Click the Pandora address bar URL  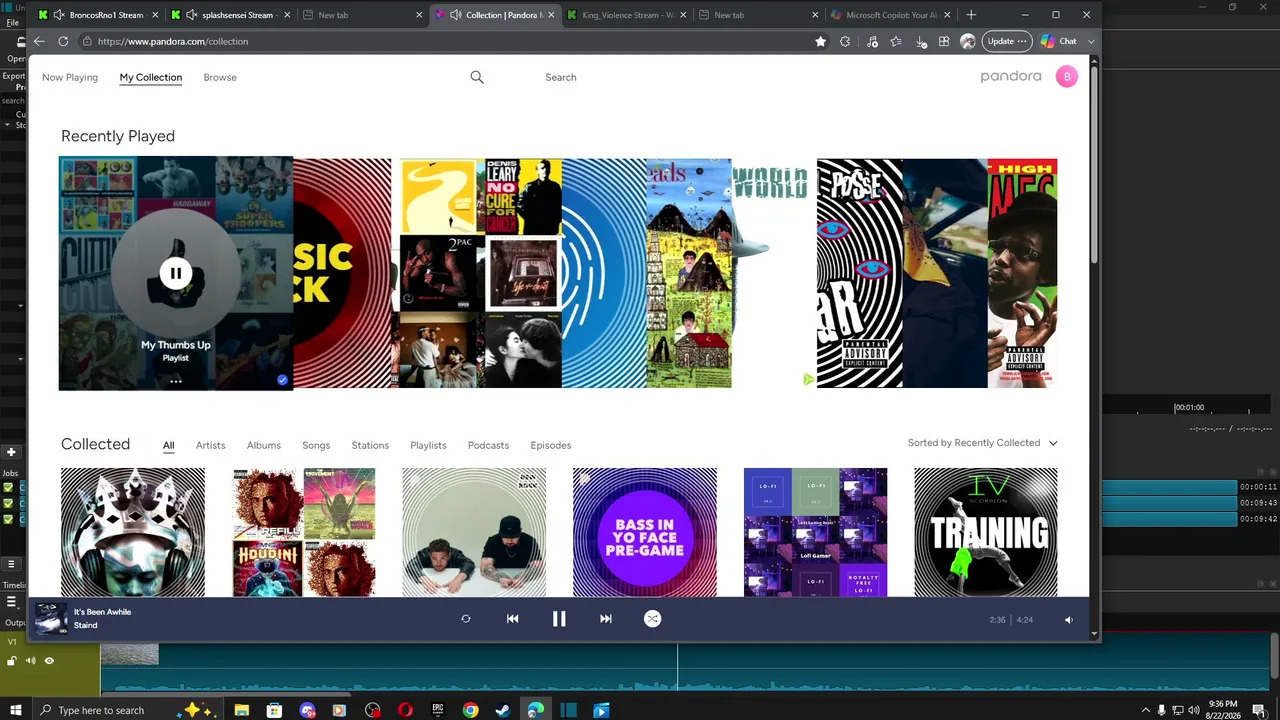(173, 41)
